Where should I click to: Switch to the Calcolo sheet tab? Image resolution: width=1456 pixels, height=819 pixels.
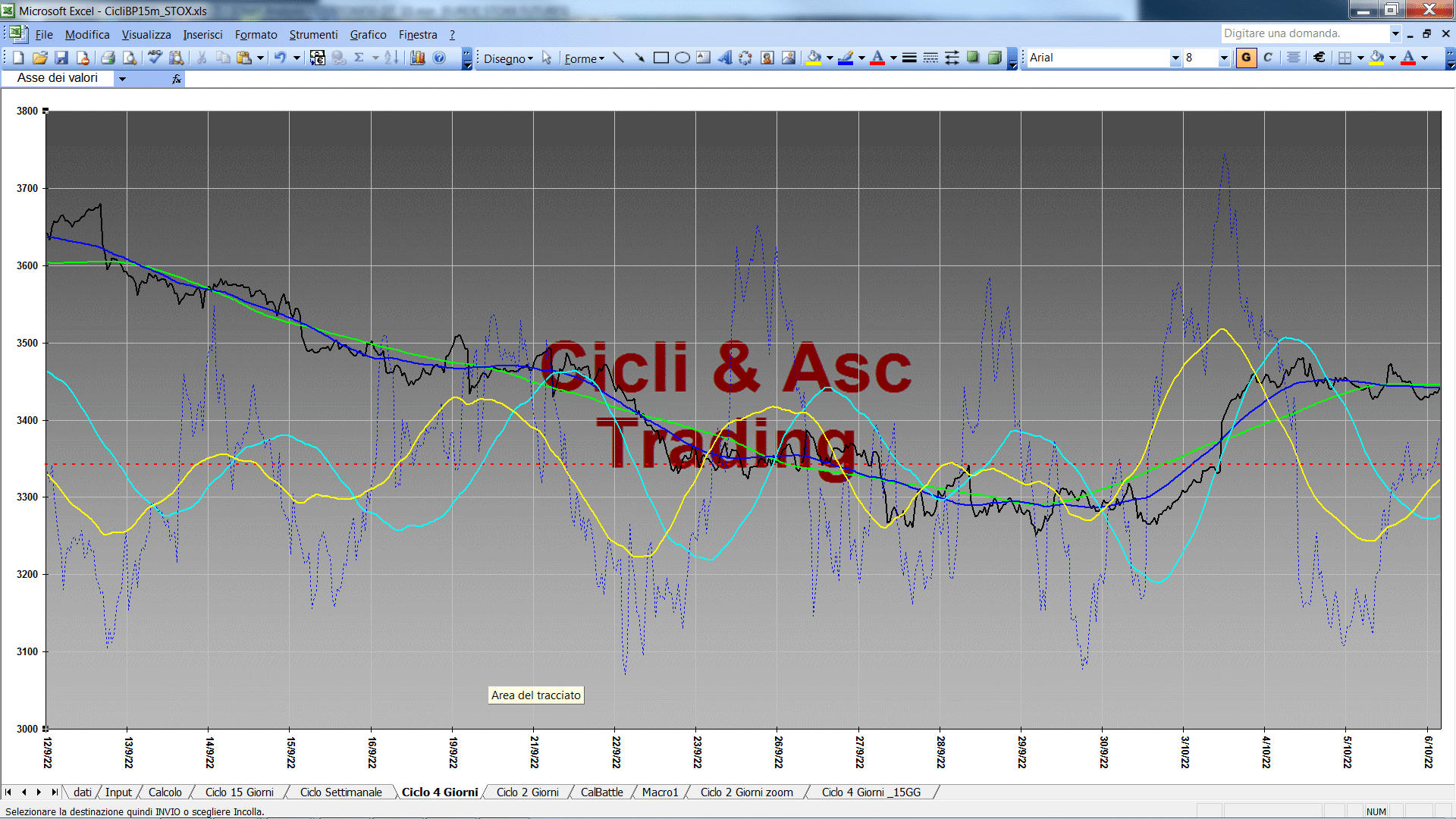[x=165, y=792]
